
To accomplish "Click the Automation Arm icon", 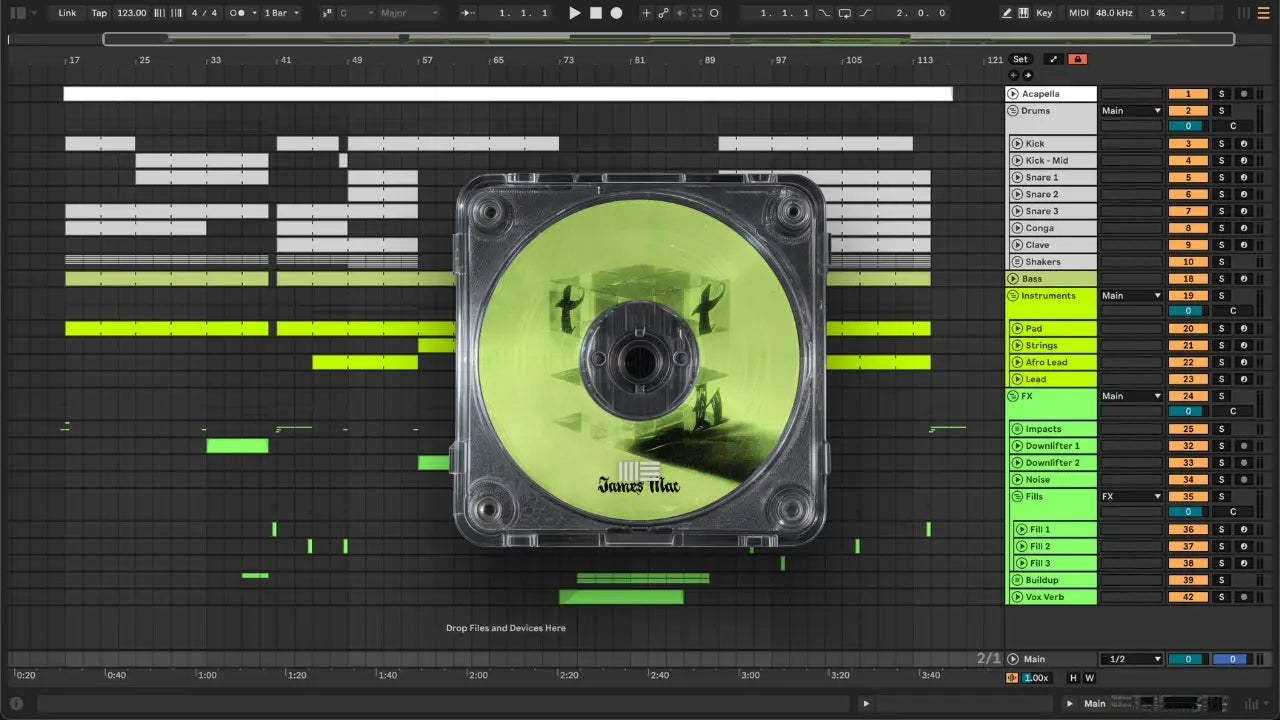I will [x=663, y=13].
